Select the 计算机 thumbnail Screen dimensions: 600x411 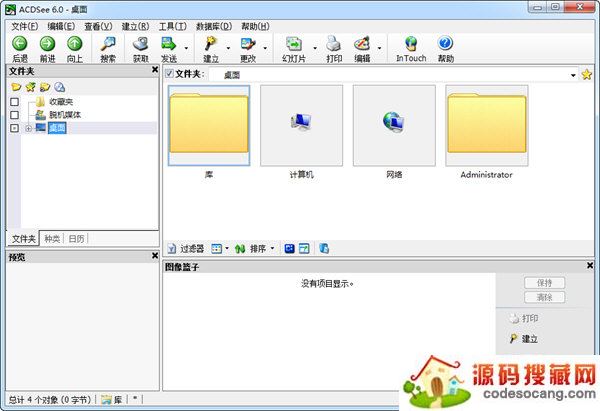302,126
